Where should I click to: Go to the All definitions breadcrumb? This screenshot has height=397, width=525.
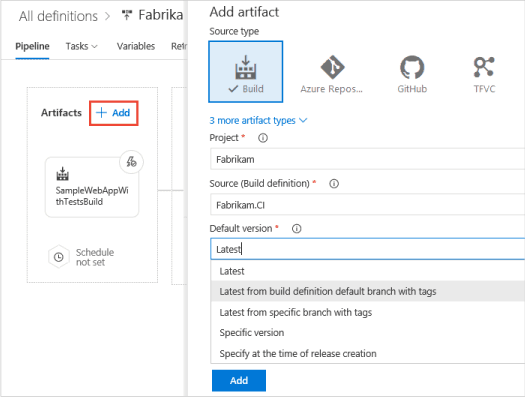tap(58, 16)
